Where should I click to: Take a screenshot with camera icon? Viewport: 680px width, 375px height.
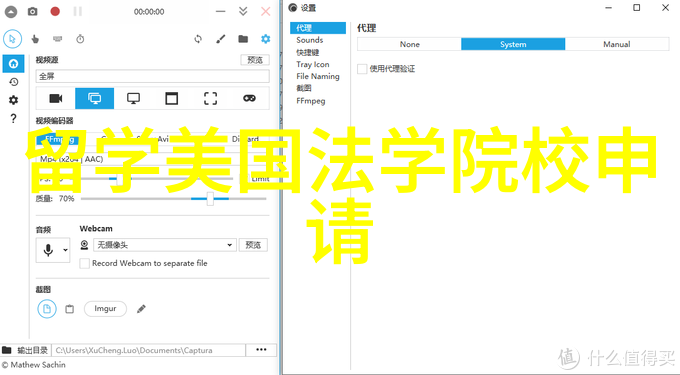33,12
